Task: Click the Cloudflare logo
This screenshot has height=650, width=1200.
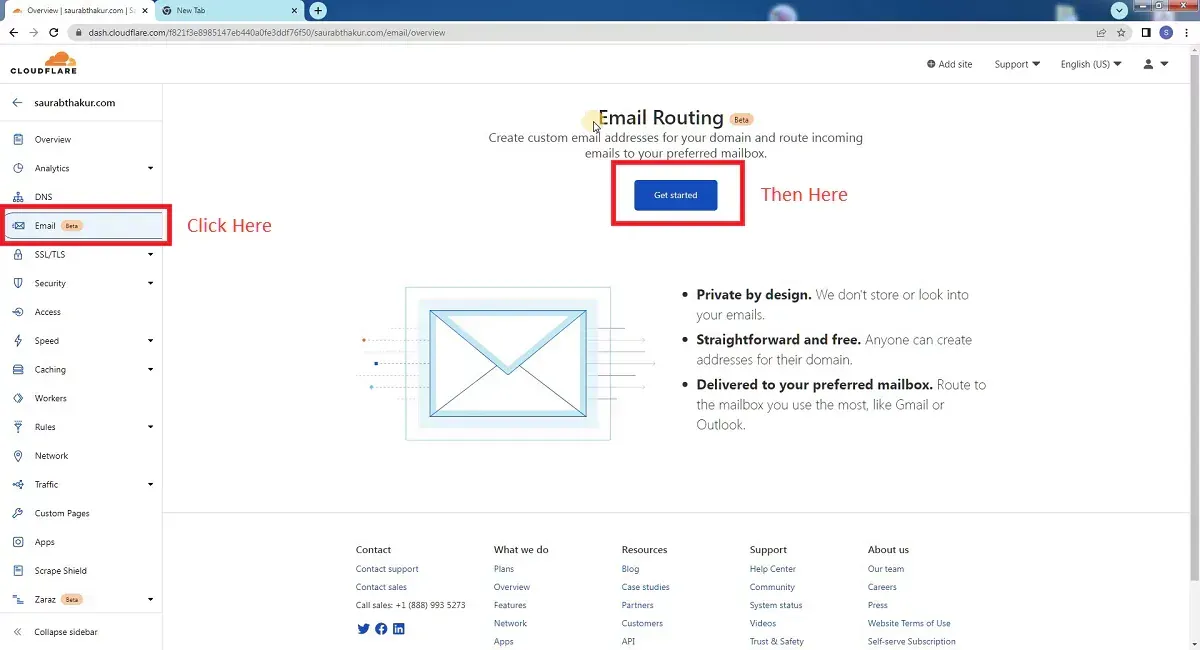Action: coord(44,63)
